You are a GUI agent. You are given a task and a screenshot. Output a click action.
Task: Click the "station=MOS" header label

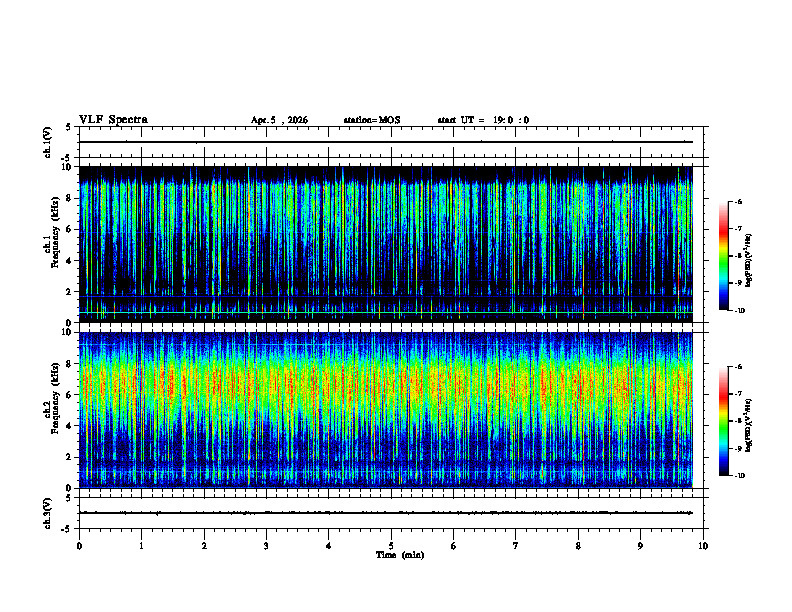coord(372,120)
